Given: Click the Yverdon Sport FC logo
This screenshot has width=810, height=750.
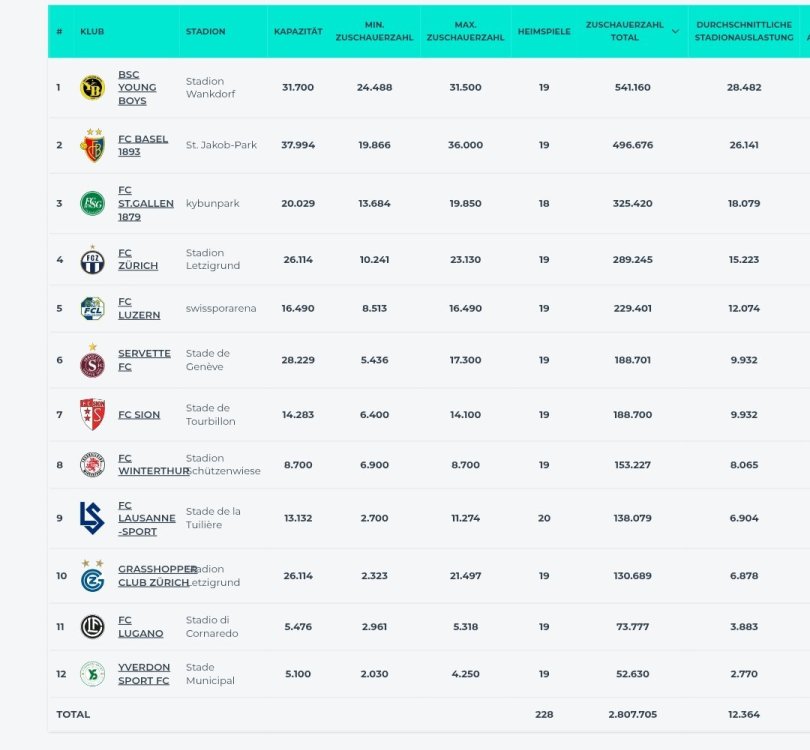Looking at the screenshot, I should tap(92, 674).
